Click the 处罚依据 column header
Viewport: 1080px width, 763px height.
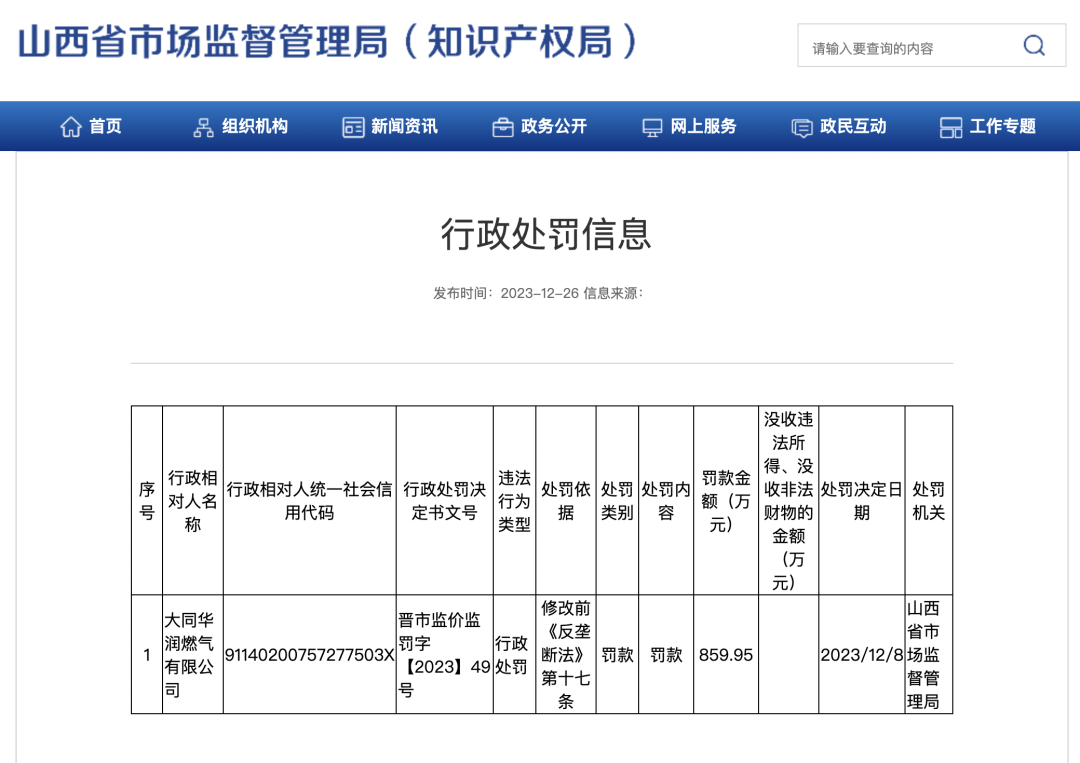[x=565, y=501]
